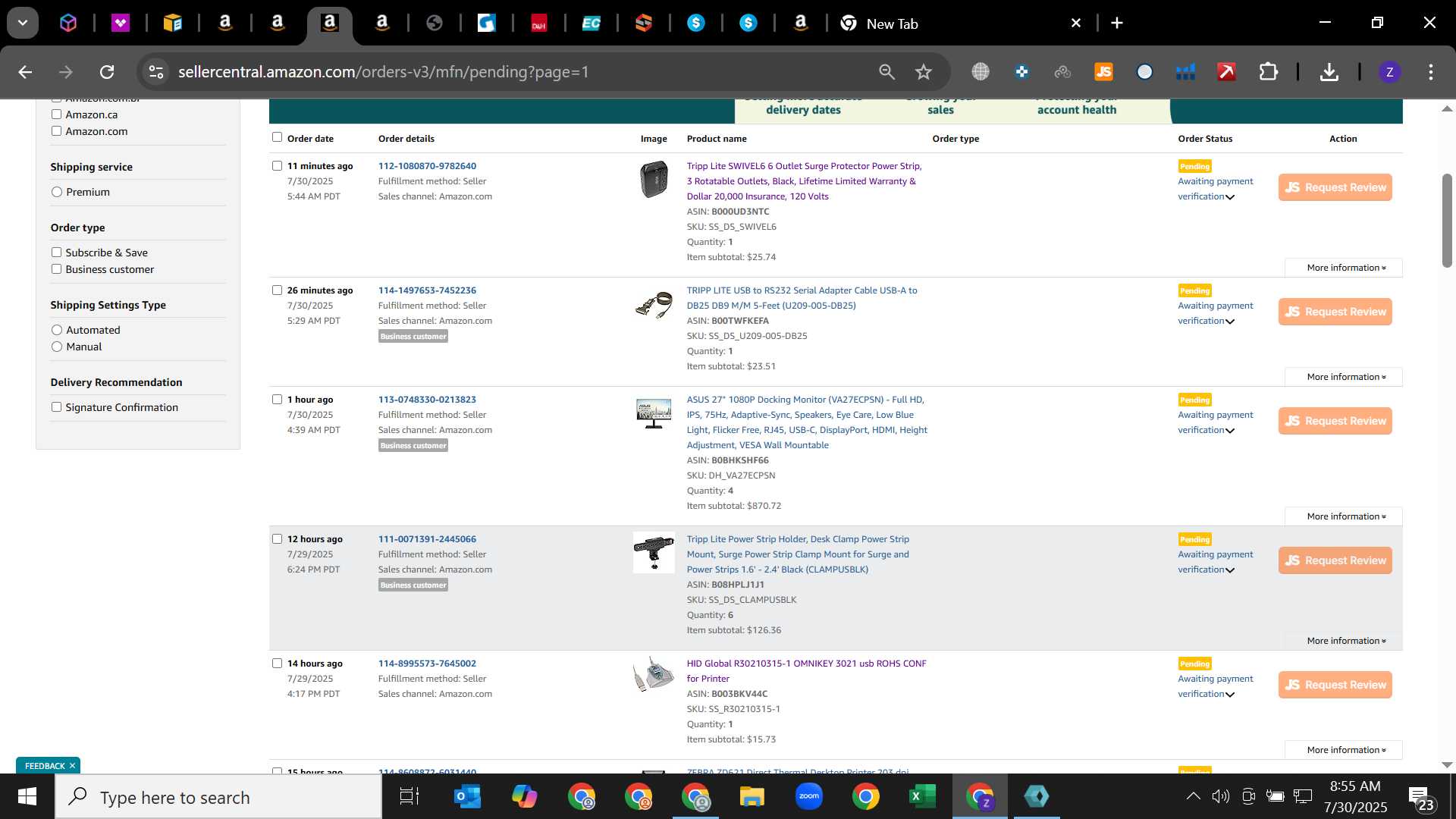Open the Chrome three-dot menu

(1431, 72)
